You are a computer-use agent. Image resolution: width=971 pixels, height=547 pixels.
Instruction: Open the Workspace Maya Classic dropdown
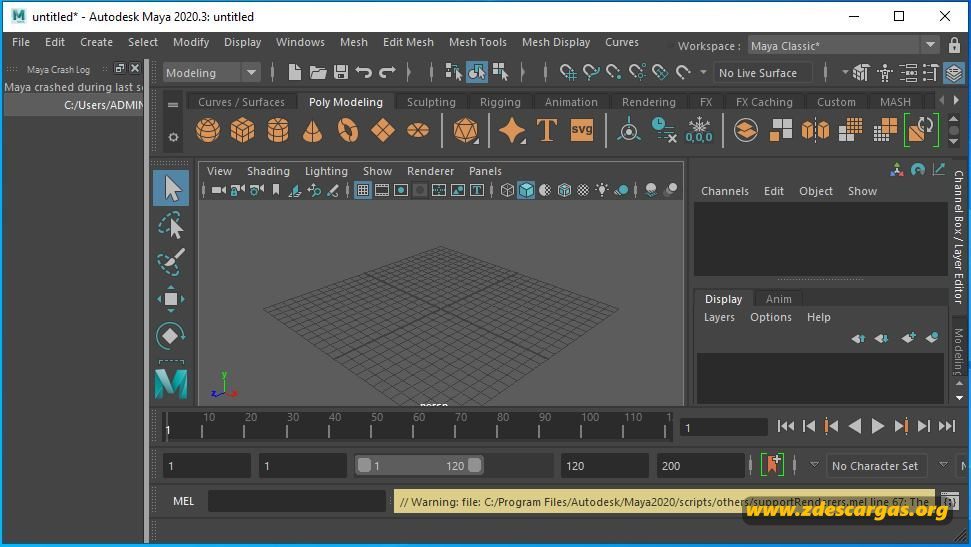pyautogui.click(x=843, y=46)
